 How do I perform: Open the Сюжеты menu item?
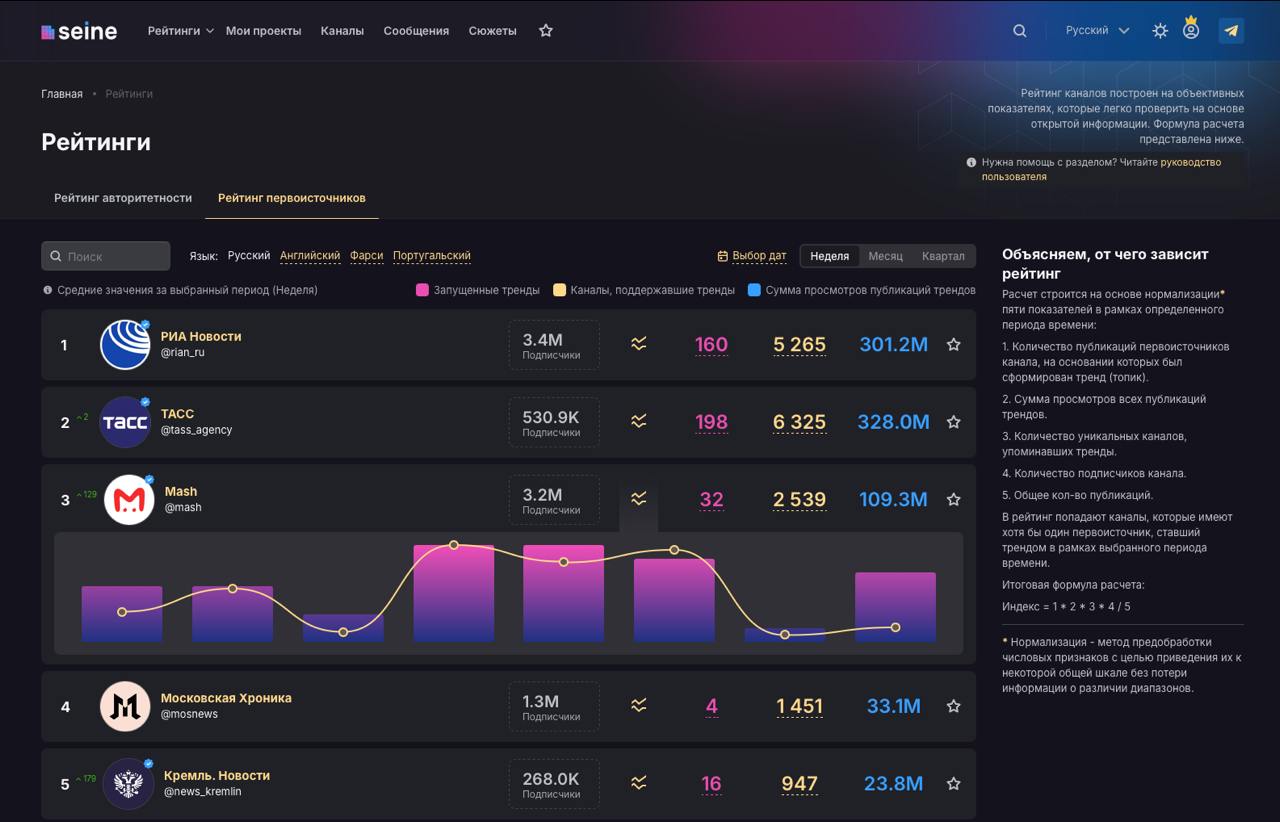[x=493, y=31]
